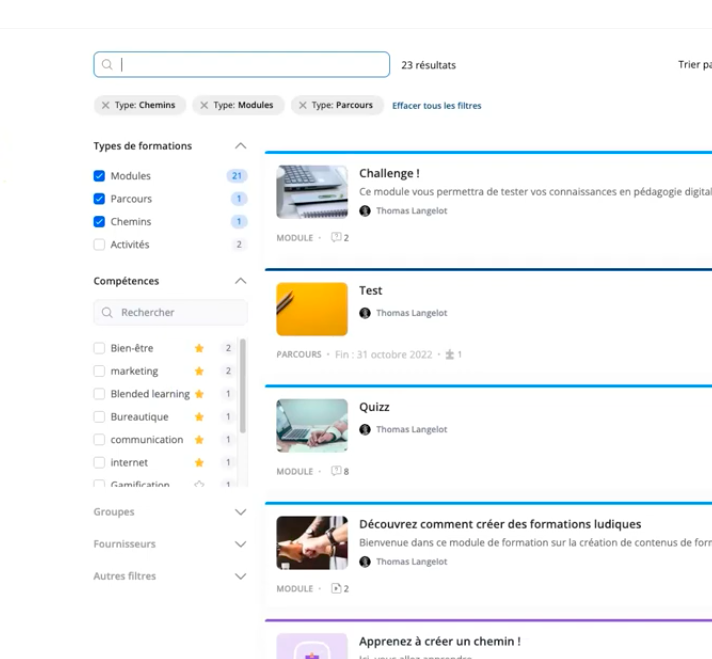
Task: Click the Quizz laptop thumbnail
Action: point(312,426)
